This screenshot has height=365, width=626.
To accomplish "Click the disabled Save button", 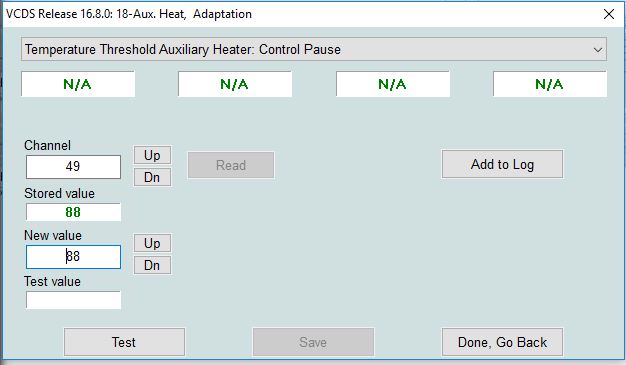I will click(313, 342).
